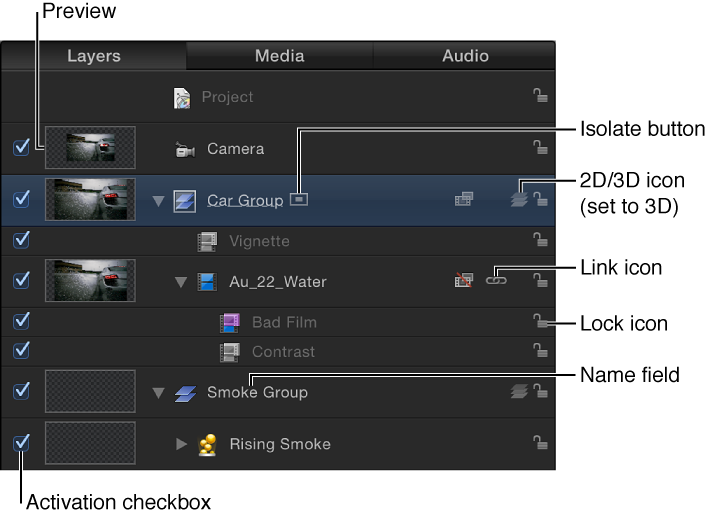
Task: Collapse the Smoke Group disclosure triangle
Action: tap(158, 393)
